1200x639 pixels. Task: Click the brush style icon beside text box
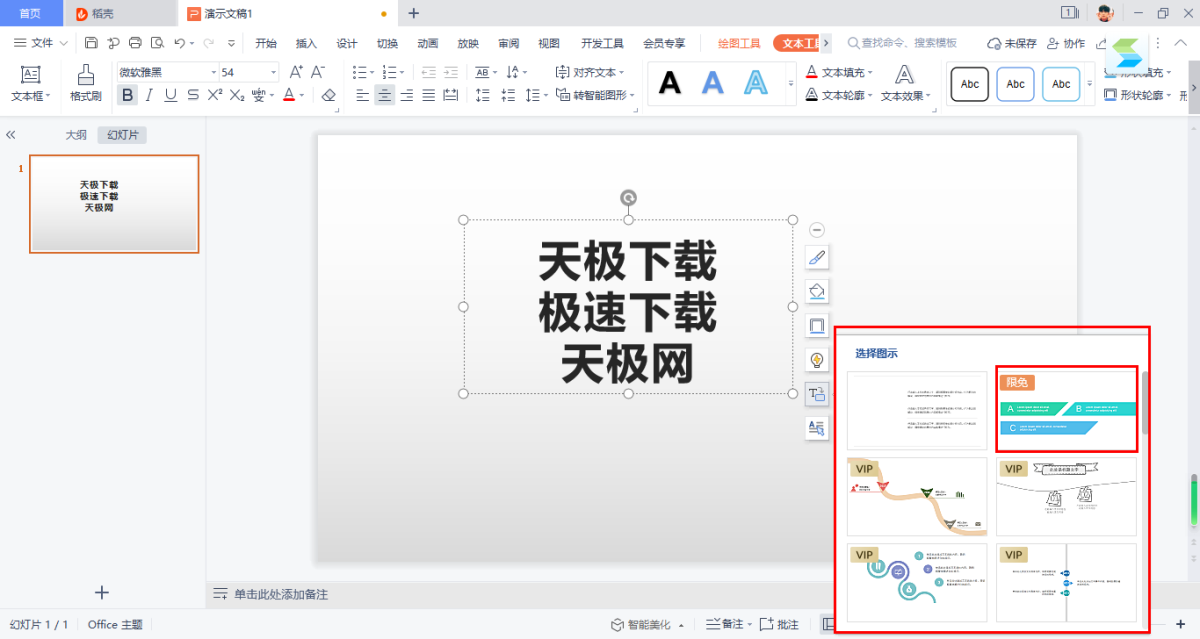(816, 258)
